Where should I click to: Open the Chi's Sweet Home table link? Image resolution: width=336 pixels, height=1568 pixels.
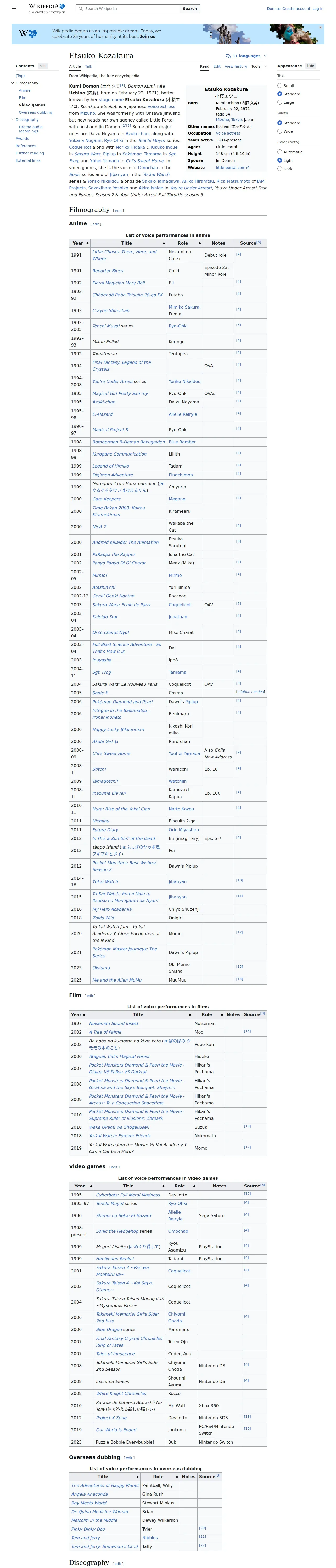tap(111, 754)
